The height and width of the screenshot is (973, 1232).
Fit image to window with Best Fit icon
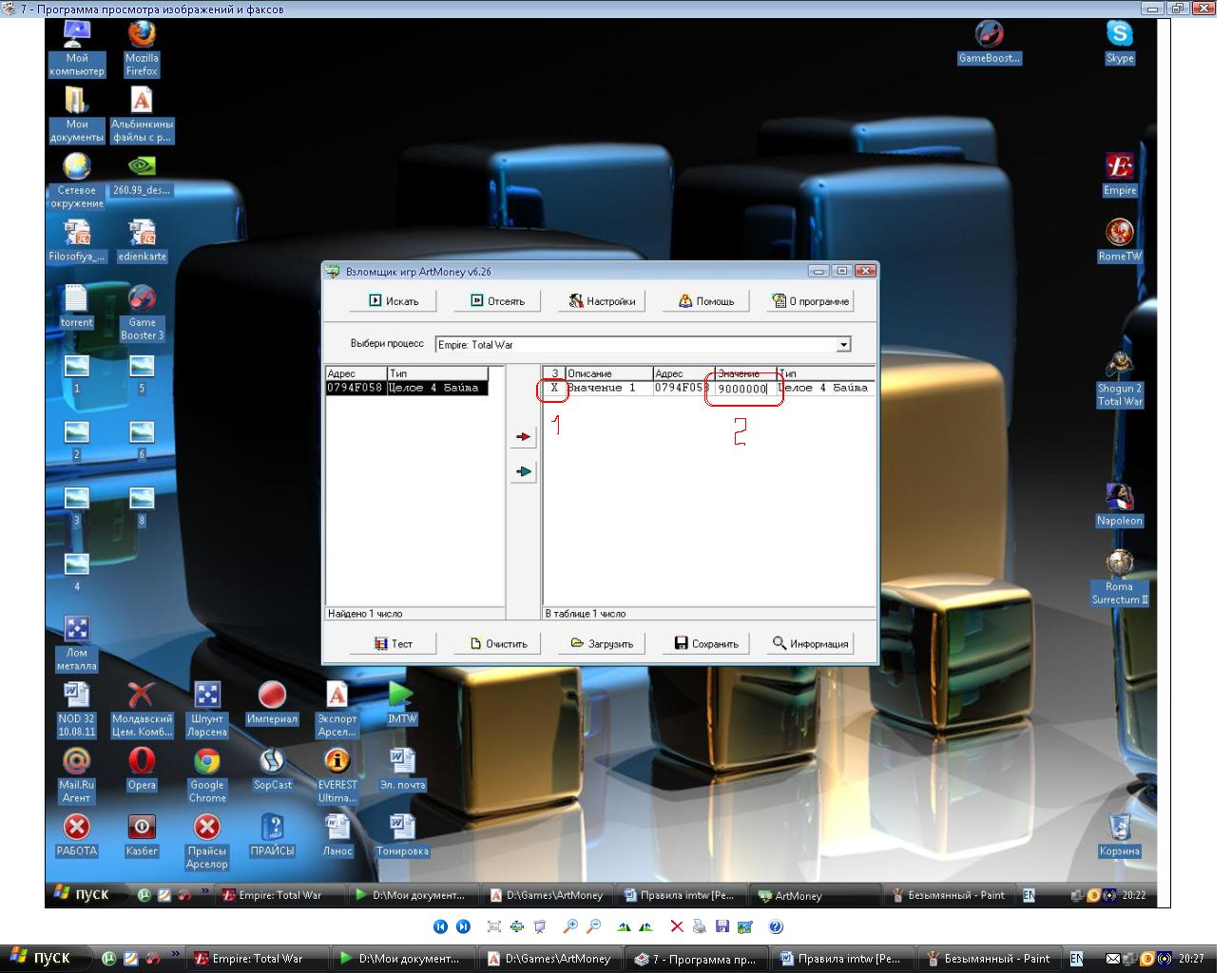[493, 926]
